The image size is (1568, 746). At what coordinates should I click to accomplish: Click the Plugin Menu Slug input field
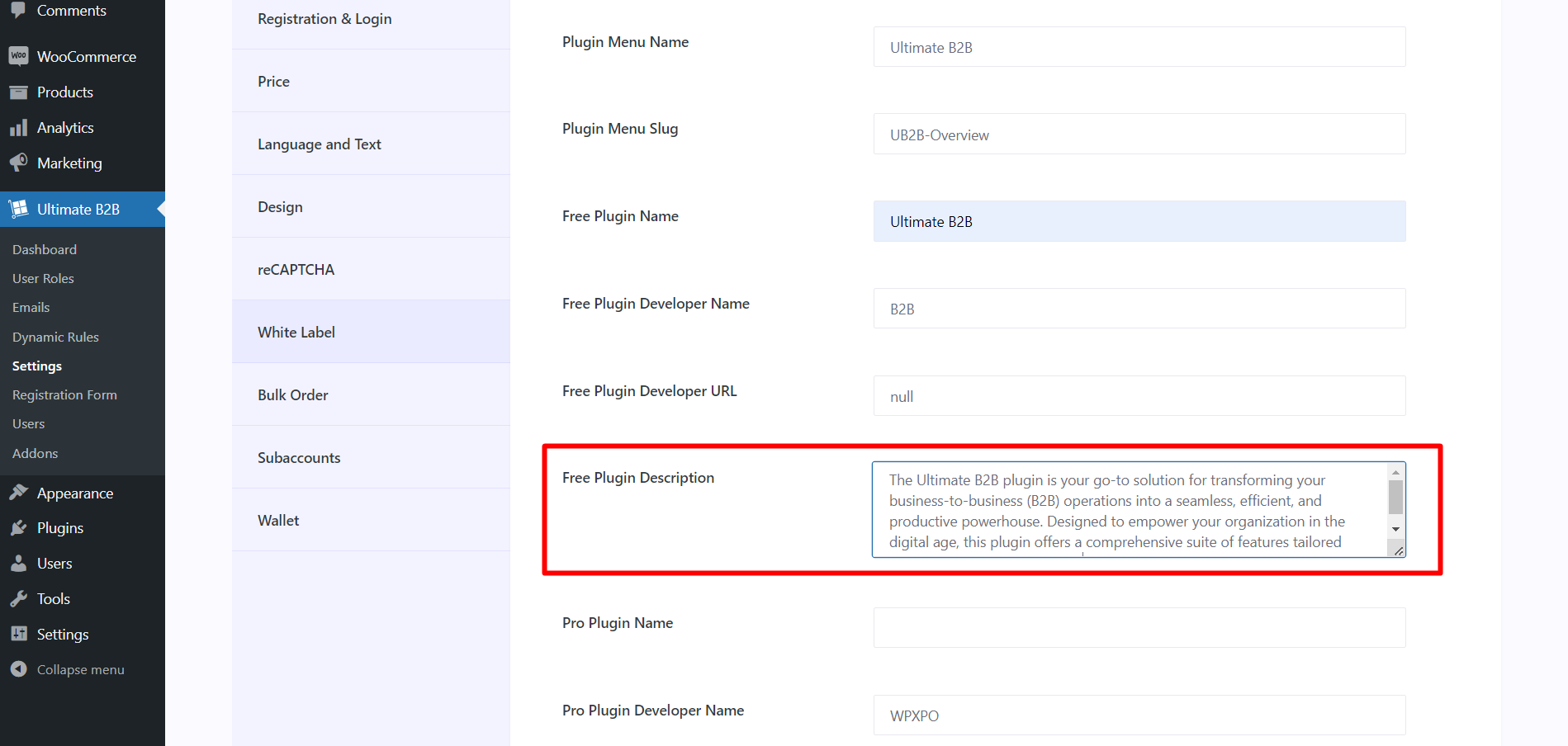point(1139,135)
